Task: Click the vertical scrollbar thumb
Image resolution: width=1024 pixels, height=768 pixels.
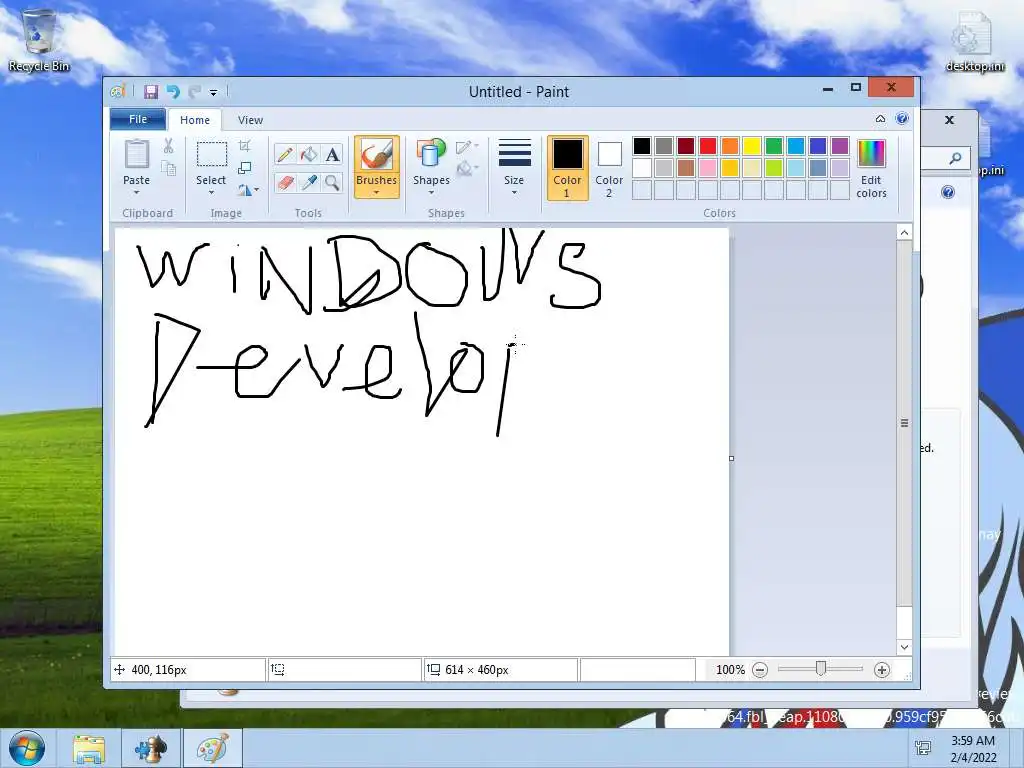Action: pyautogui.click(x=904, y=423)
